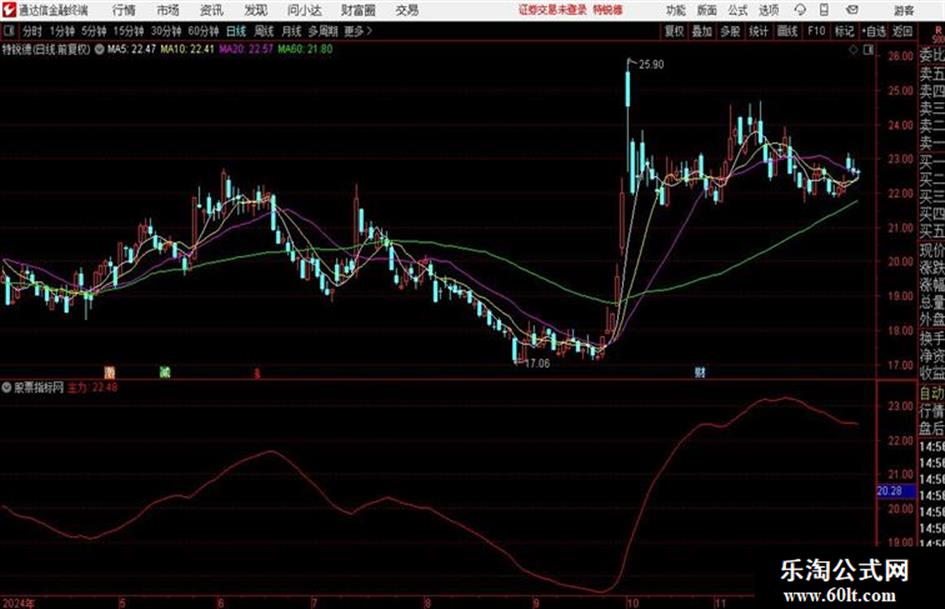Open dropdown beside 股票指标网 indicator
Image resolution: width=945 pixels, height=609 pixels.
click(7, 388)
